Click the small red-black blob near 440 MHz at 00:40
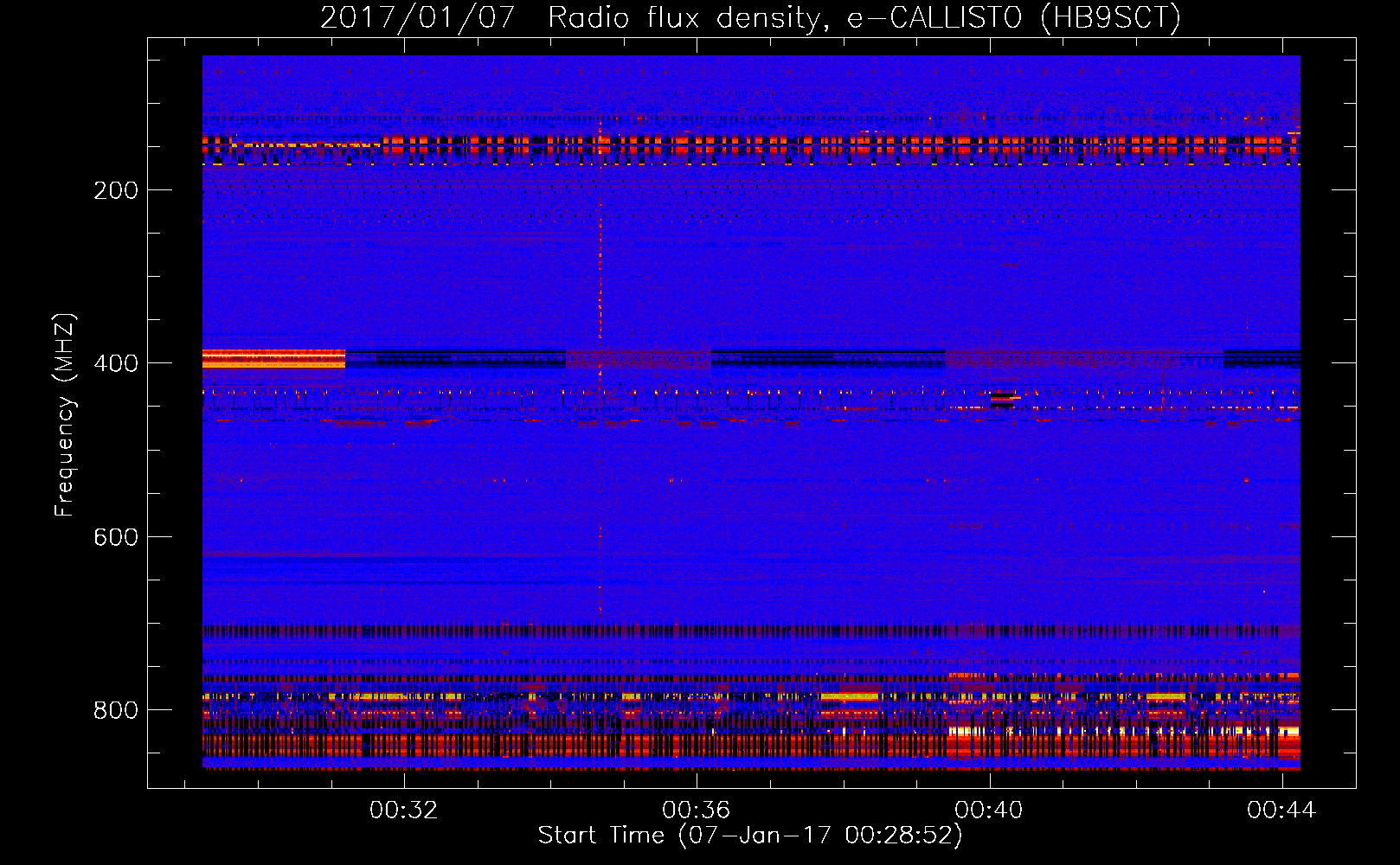This screenshot has width=1400, height=865. (1003, 399)
